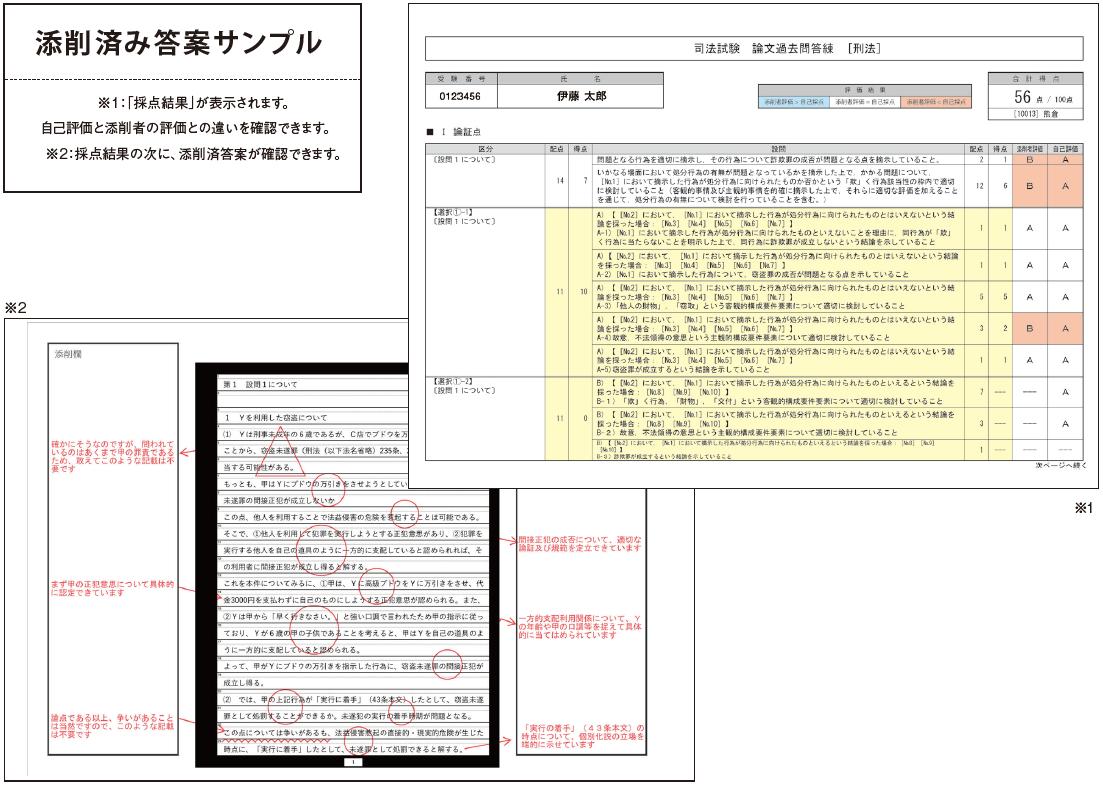Select the 56点 total score box
The image size is (1103, 788).
(1035, 97)
